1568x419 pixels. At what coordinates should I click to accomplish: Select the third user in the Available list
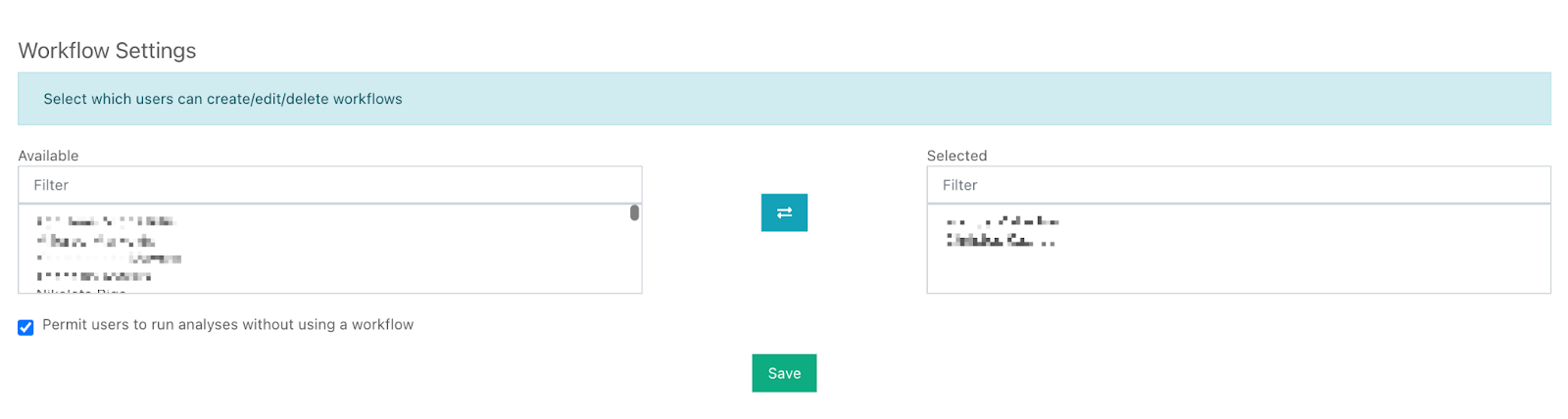(x=109, y=258)
